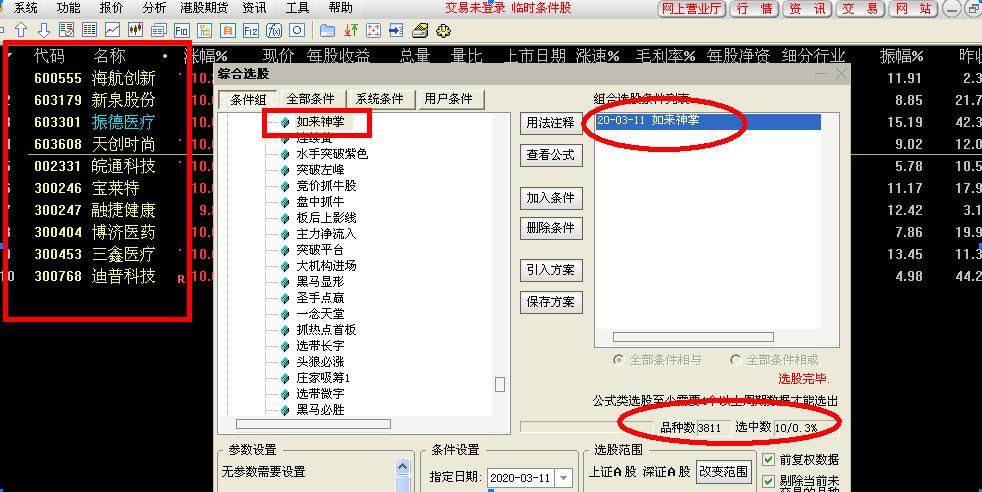Click the orange 自 self-select icon
The image size is (982, 492).
(227, 30)
